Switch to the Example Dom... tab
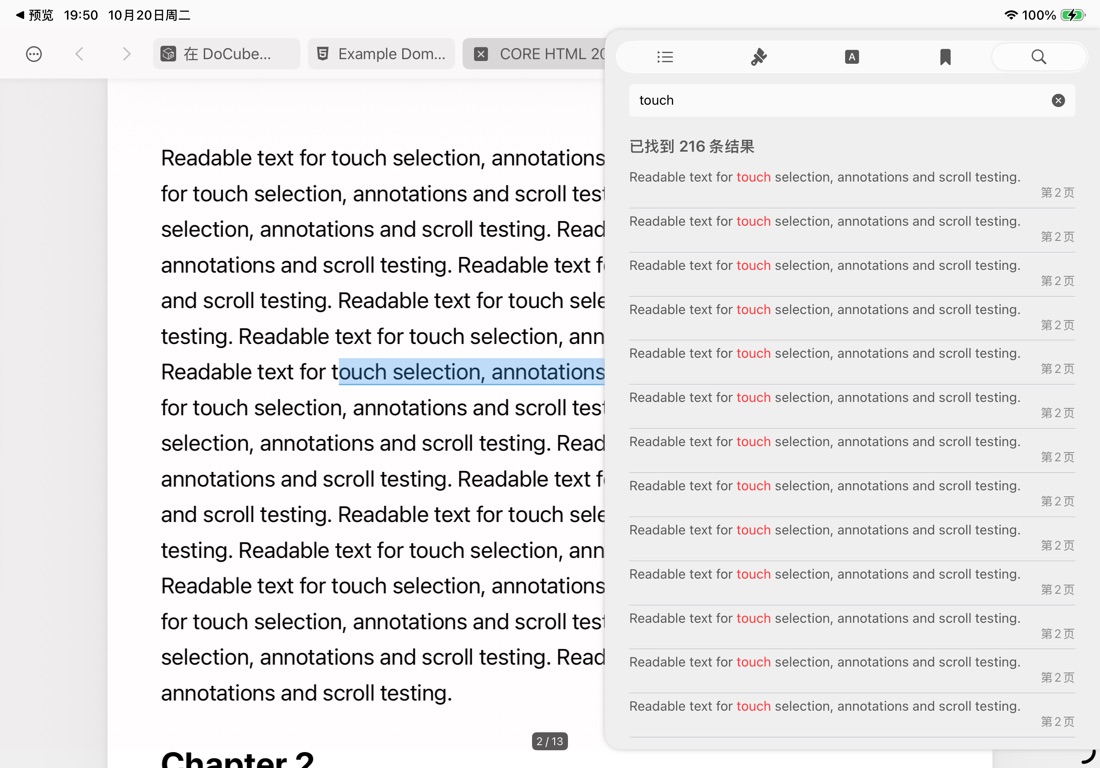 pos(382,54)
